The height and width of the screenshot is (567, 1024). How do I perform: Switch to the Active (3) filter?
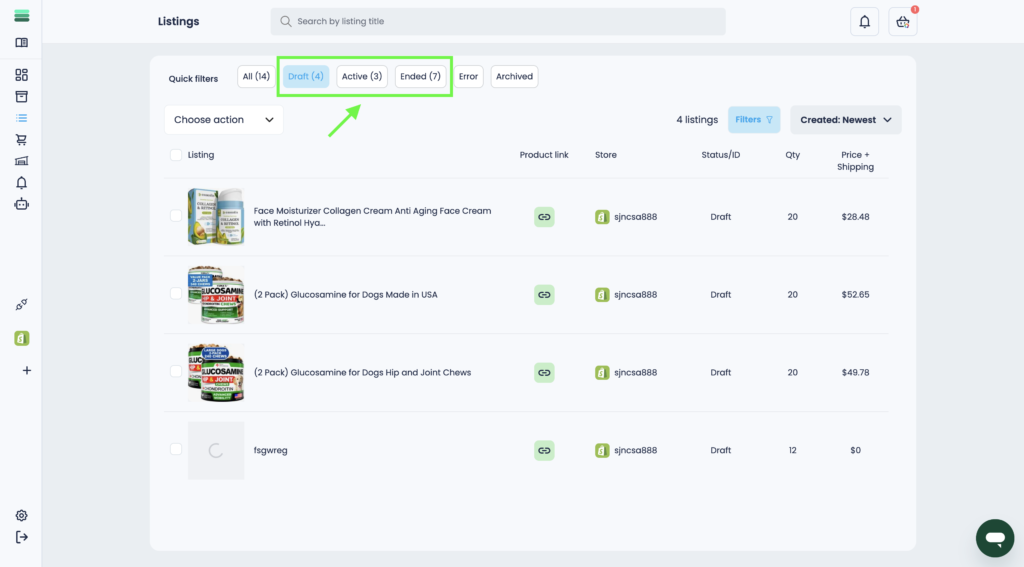coord(361,77)
